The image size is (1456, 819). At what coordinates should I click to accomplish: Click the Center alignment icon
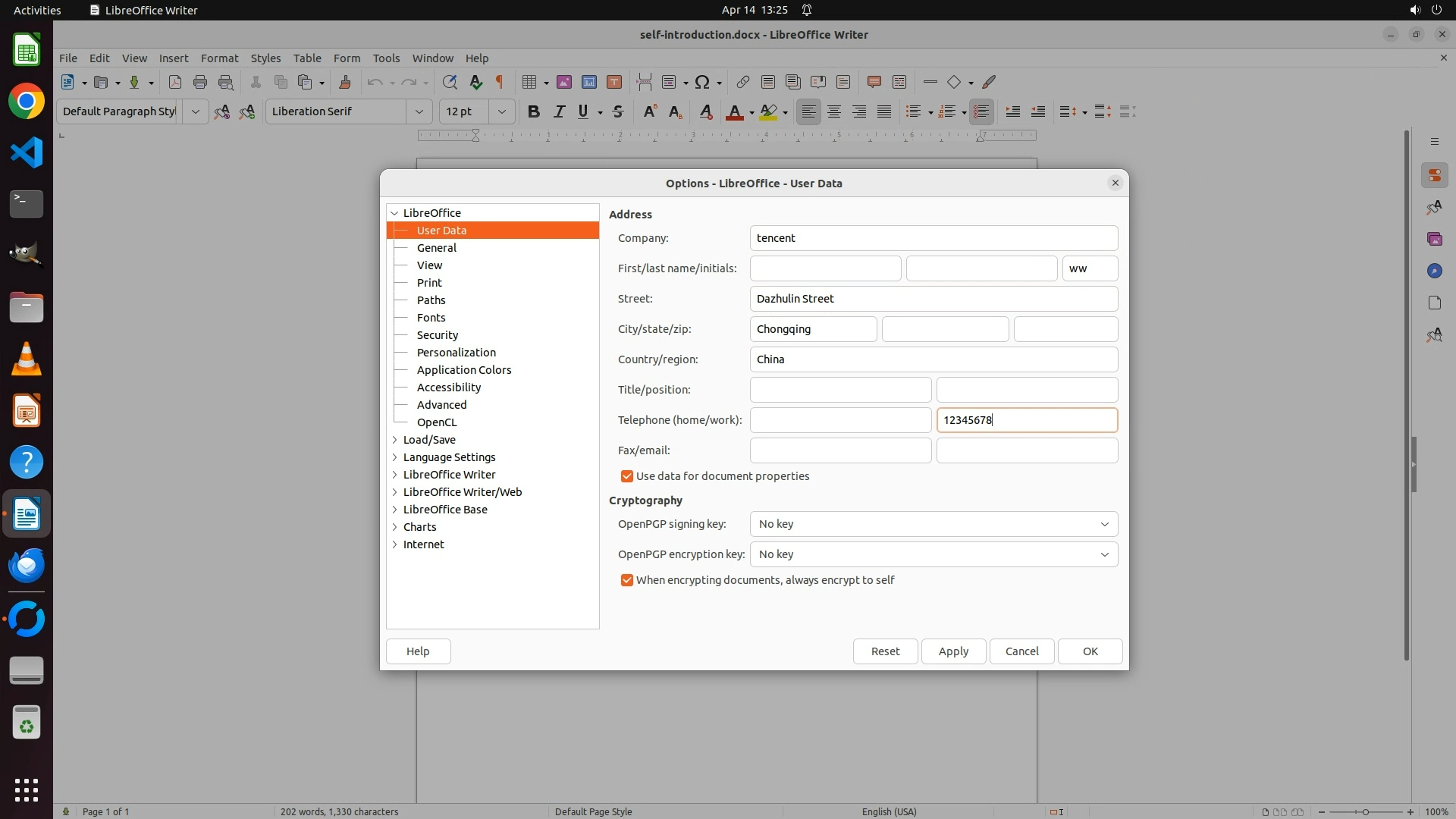point(834,111)
